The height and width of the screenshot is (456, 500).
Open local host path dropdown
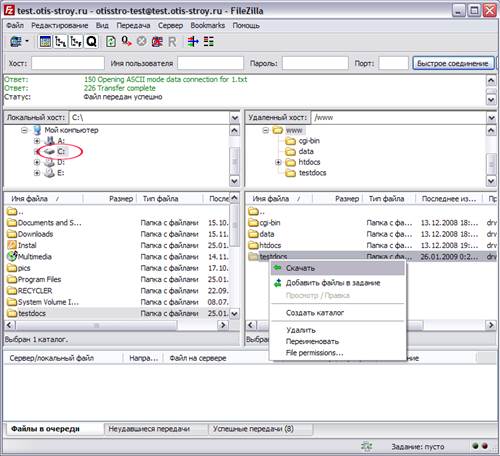click(235, 118)
